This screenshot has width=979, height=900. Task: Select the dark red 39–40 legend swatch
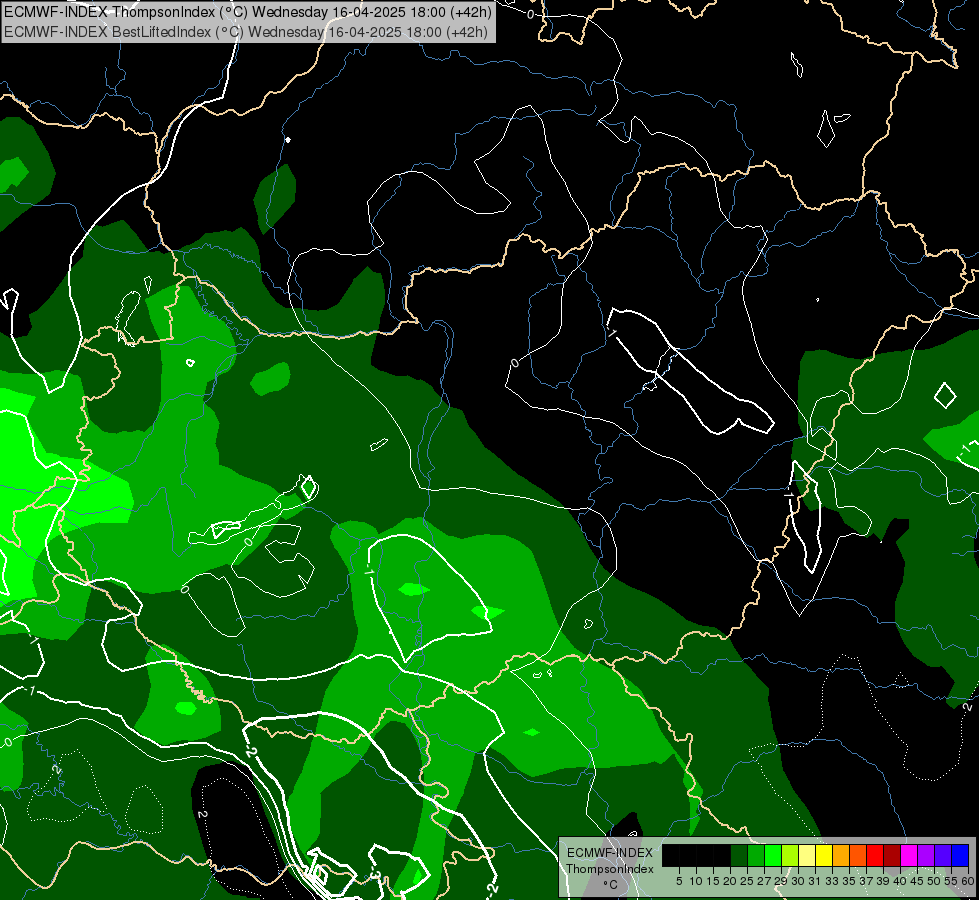(x=892, y=855)
